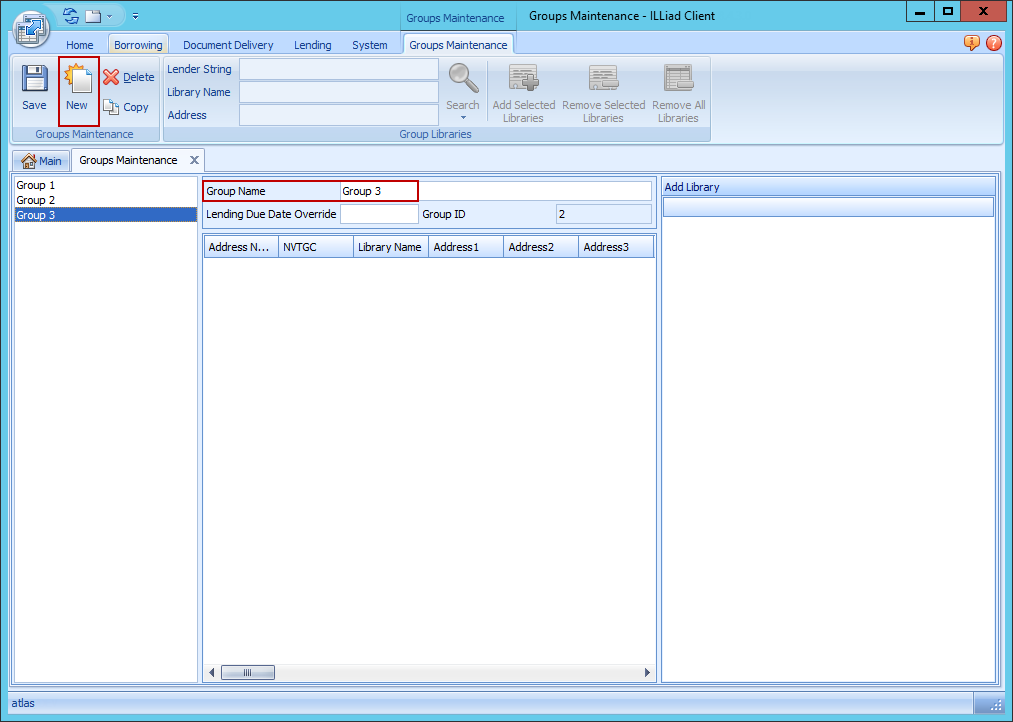
Task: Switch to the Borrowing ribbon tab
Action: point(138,45)
